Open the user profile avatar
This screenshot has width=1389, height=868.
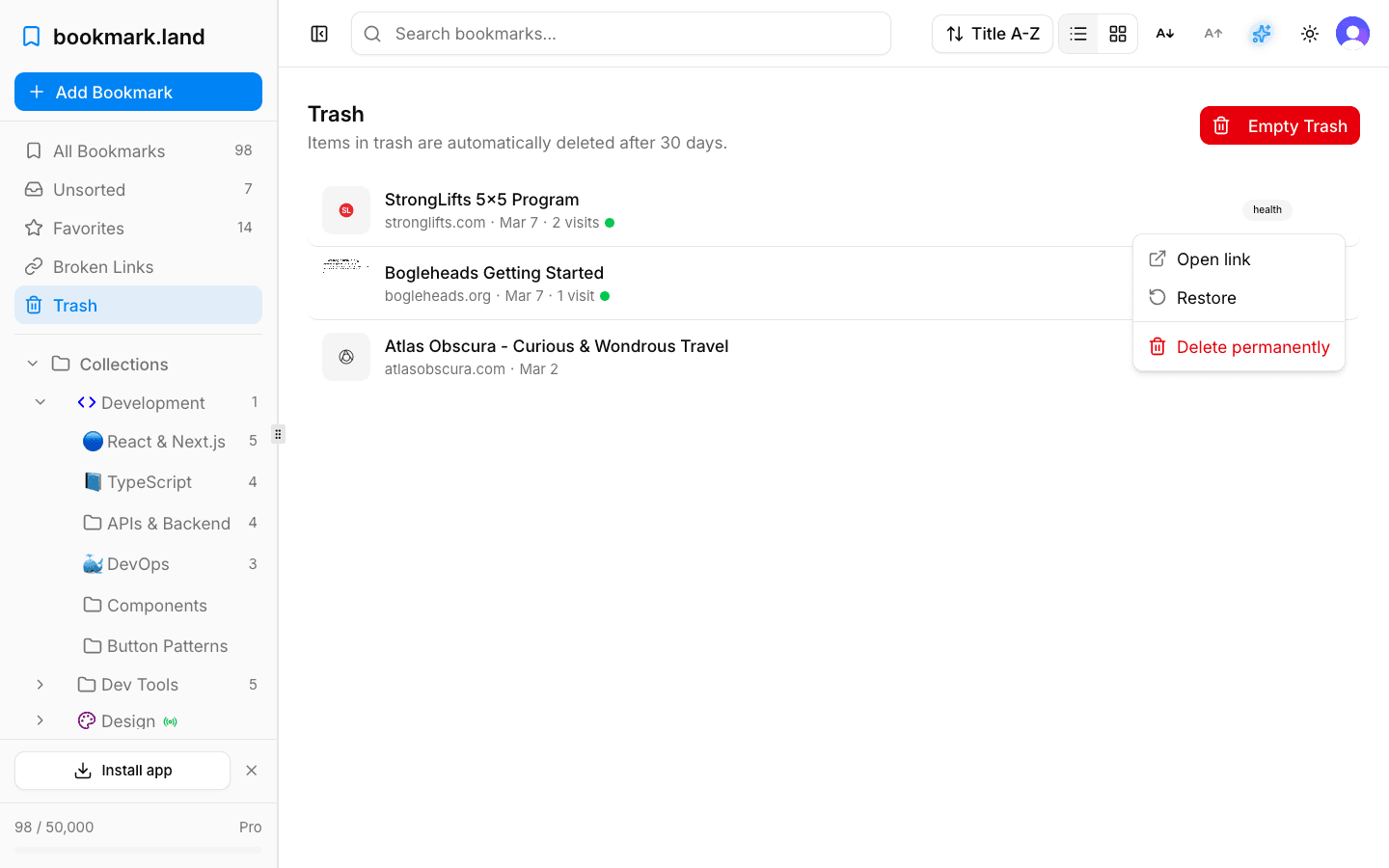click(x=1352, y=34)
